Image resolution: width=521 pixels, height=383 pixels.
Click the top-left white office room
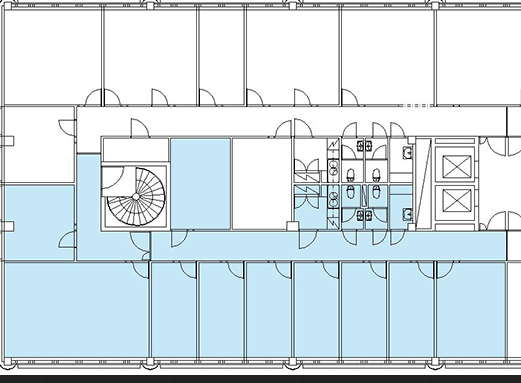click(x=53, y=56)
